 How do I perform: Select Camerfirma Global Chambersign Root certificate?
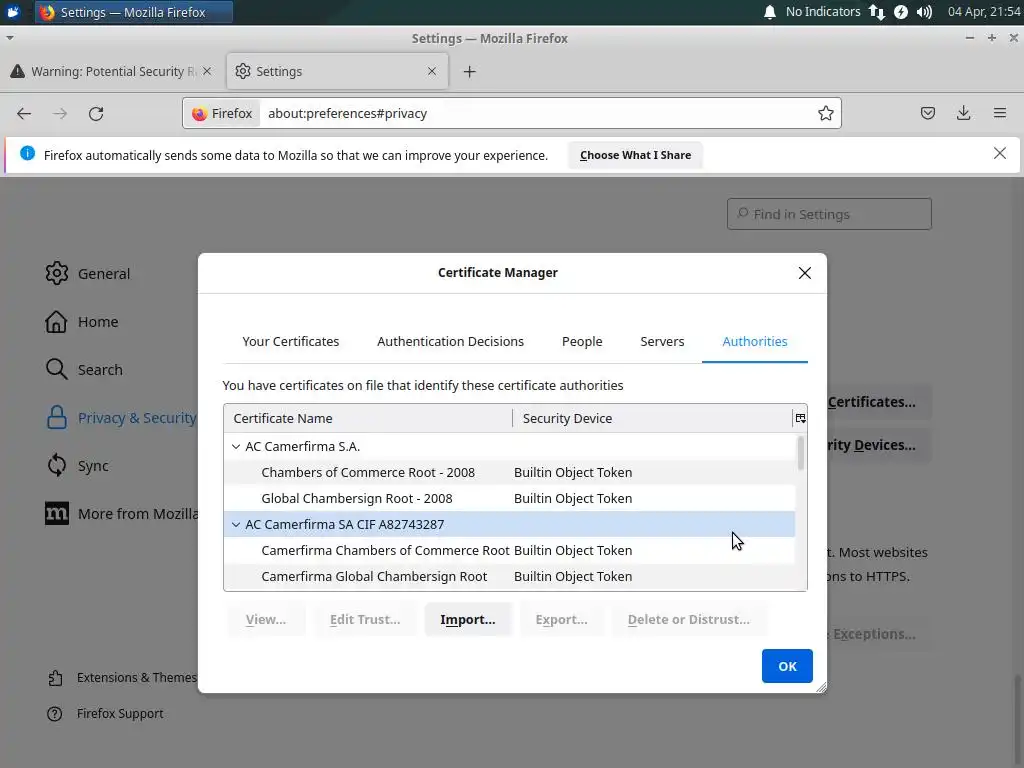(509, 577)
